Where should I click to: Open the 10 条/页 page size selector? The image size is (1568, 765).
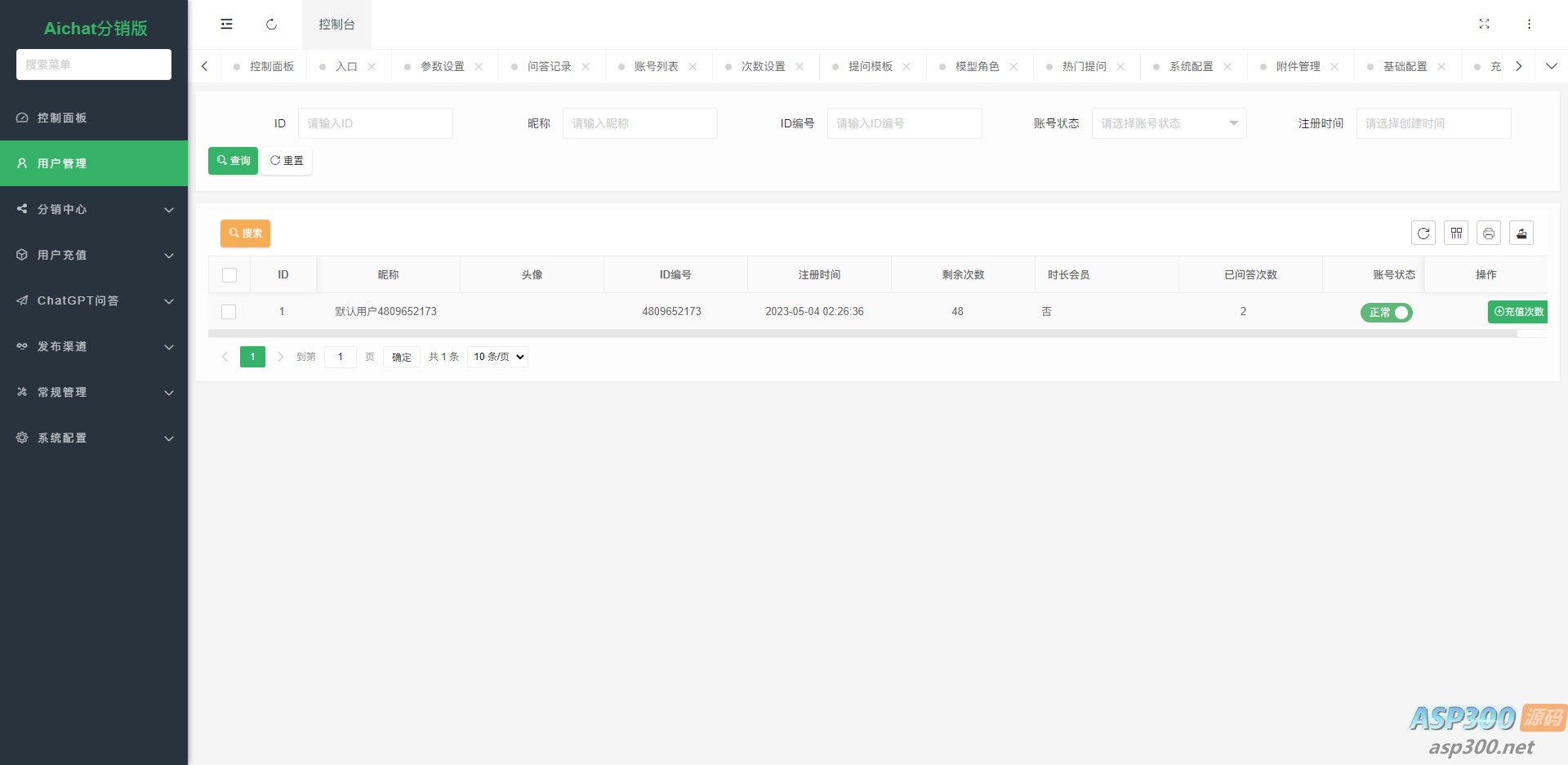(x=497, y=357)
